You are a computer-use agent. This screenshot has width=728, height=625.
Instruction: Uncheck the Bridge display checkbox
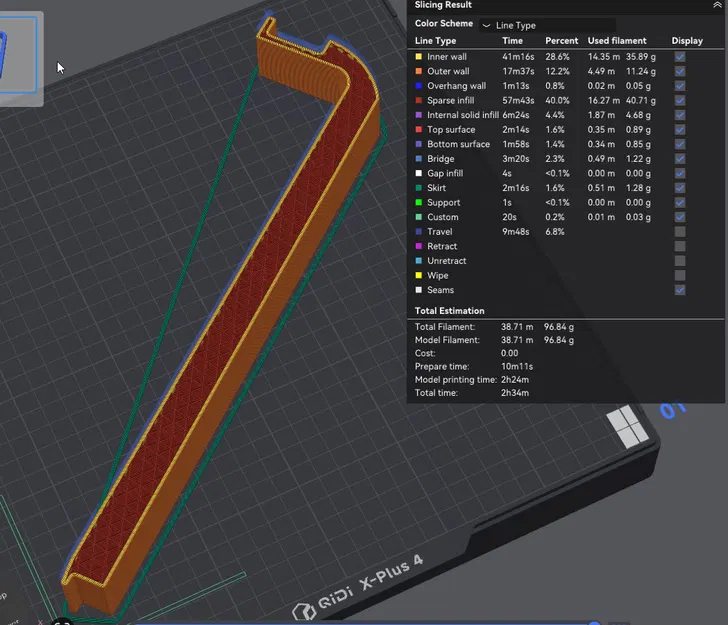[x=680, y=159]
